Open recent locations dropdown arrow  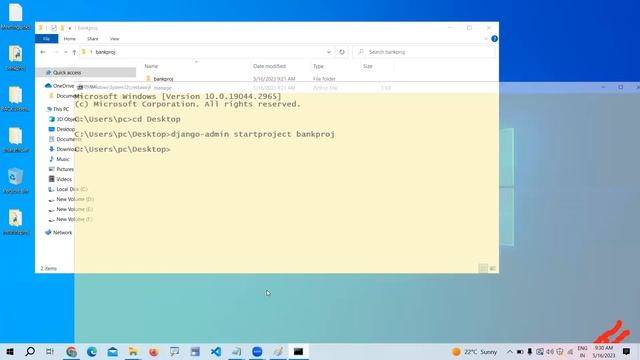point(65,52)
